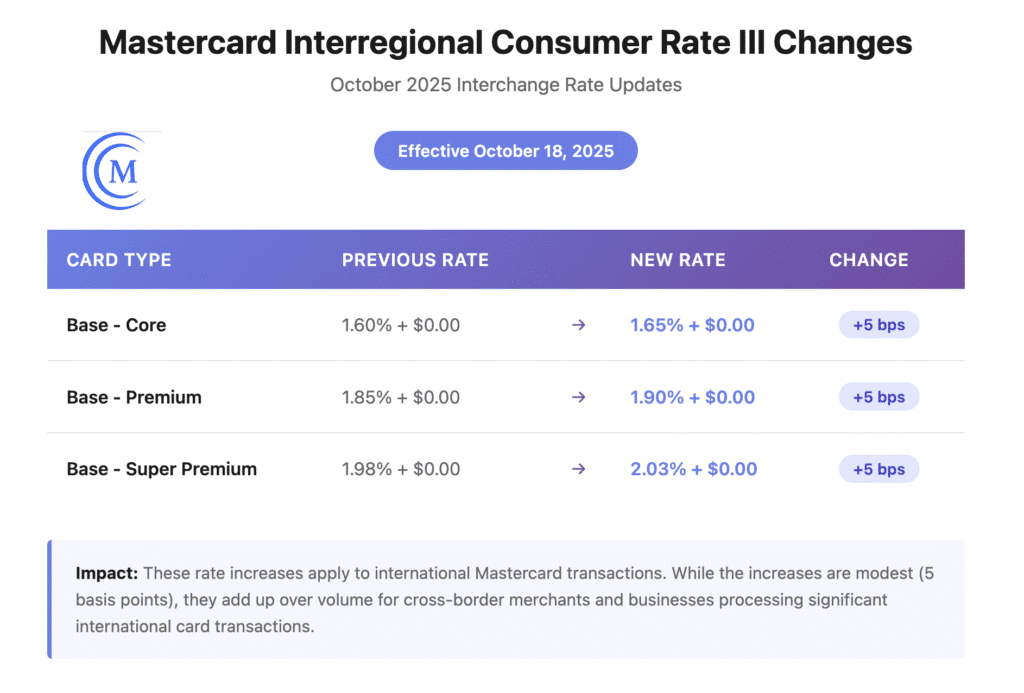Click the Base - Premium row arrow

(x=578, y=397)
